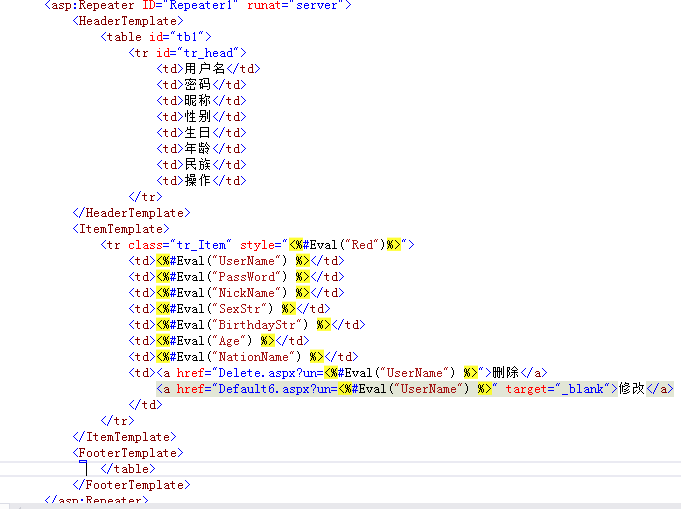Screen dimensions: 681x509
Task: Click the Eval("PassWord") cell line
Action: point(236,277)
